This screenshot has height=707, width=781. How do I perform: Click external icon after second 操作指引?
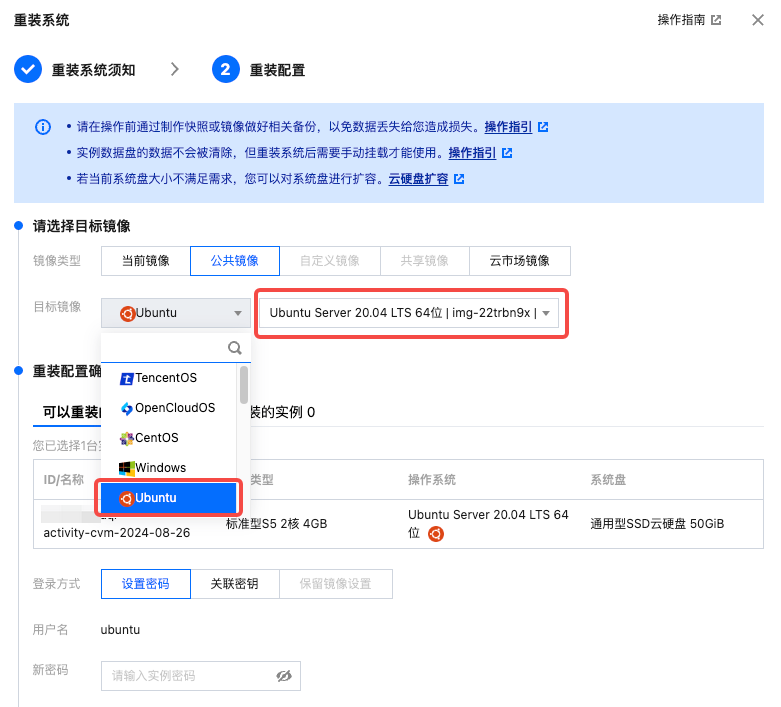tap(507, 153)
